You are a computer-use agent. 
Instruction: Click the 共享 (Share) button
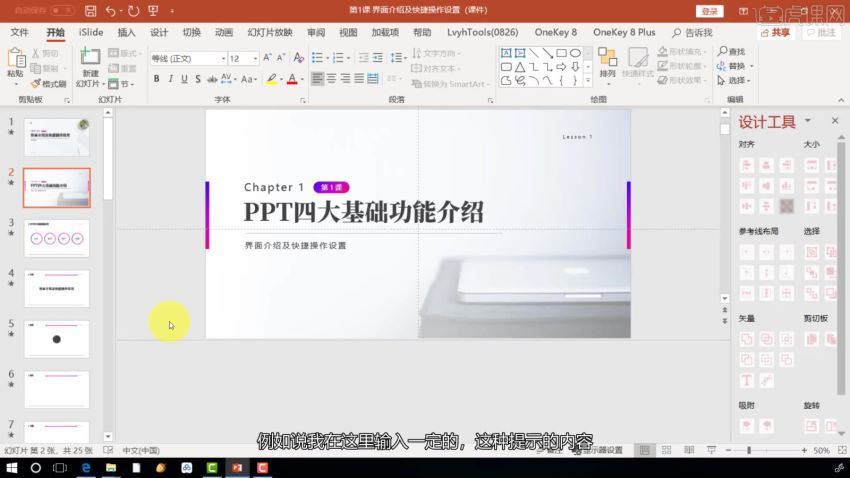776,33
